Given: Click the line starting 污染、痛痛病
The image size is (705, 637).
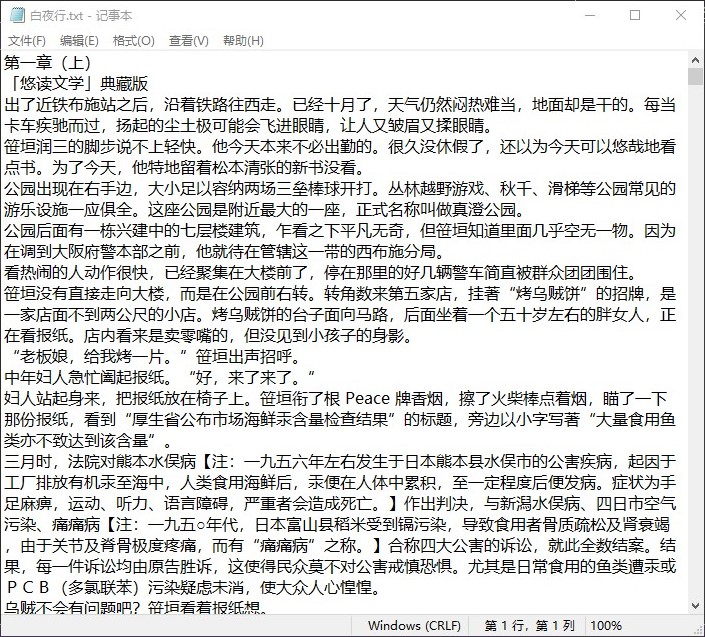Looking at the screenshot, I should (337, 524).
